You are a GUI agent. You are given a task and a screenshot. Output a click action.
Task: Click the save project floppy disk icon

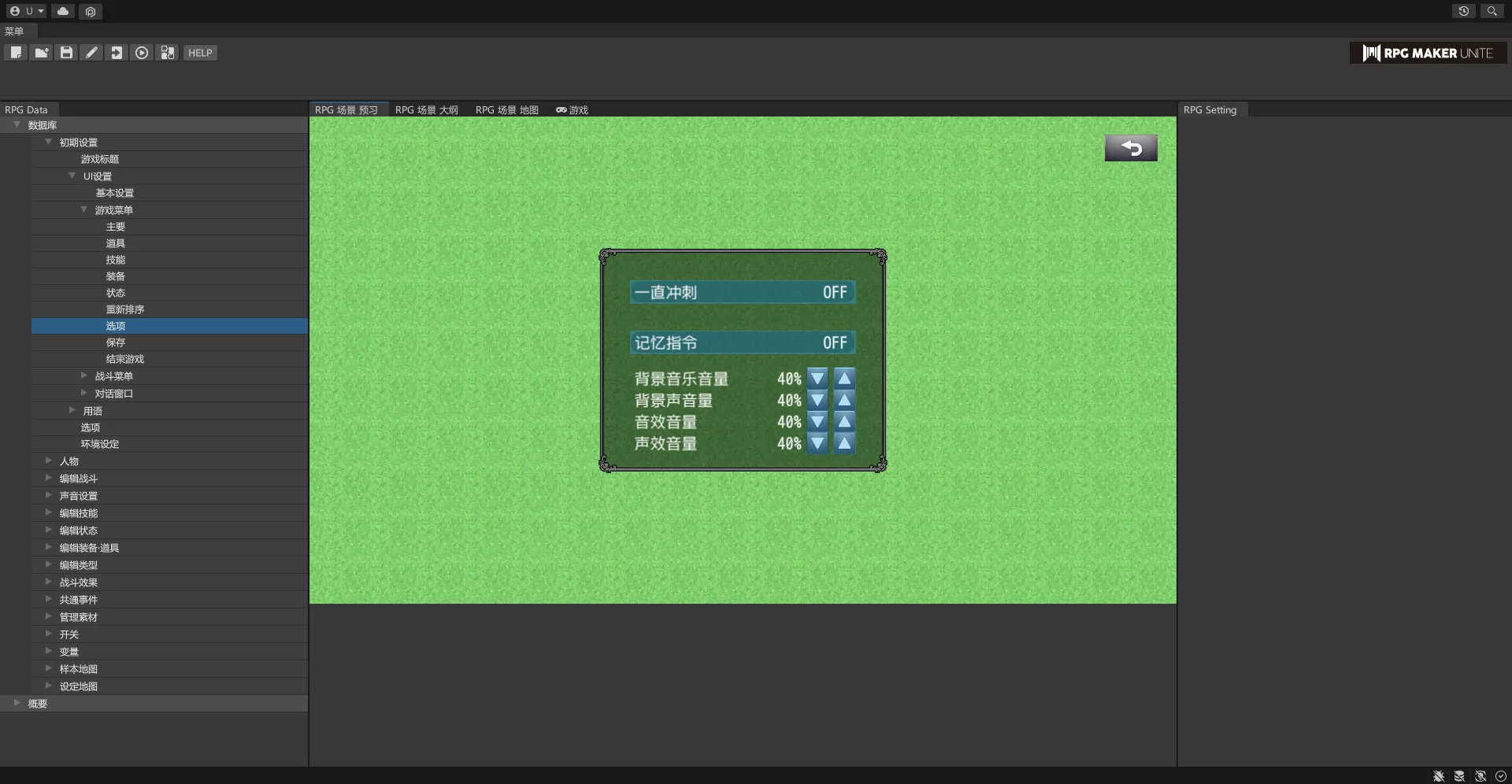[66, 53]
